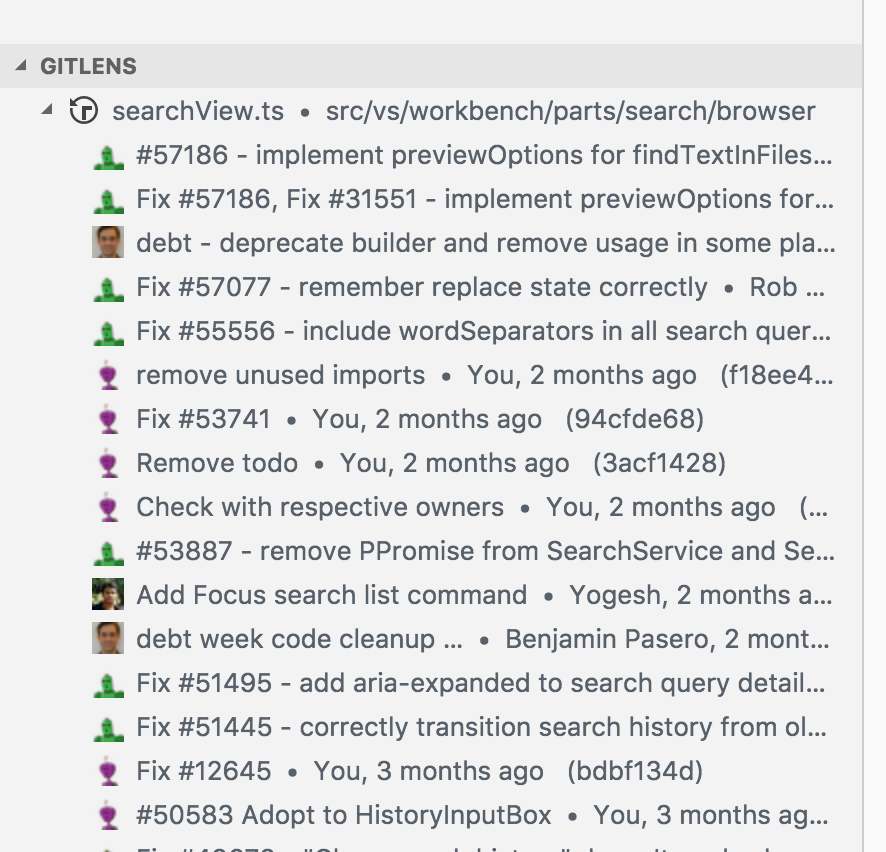886x852 pixels.
Task: Collapse the GITLENS panel section
Action: pos(22,66)
